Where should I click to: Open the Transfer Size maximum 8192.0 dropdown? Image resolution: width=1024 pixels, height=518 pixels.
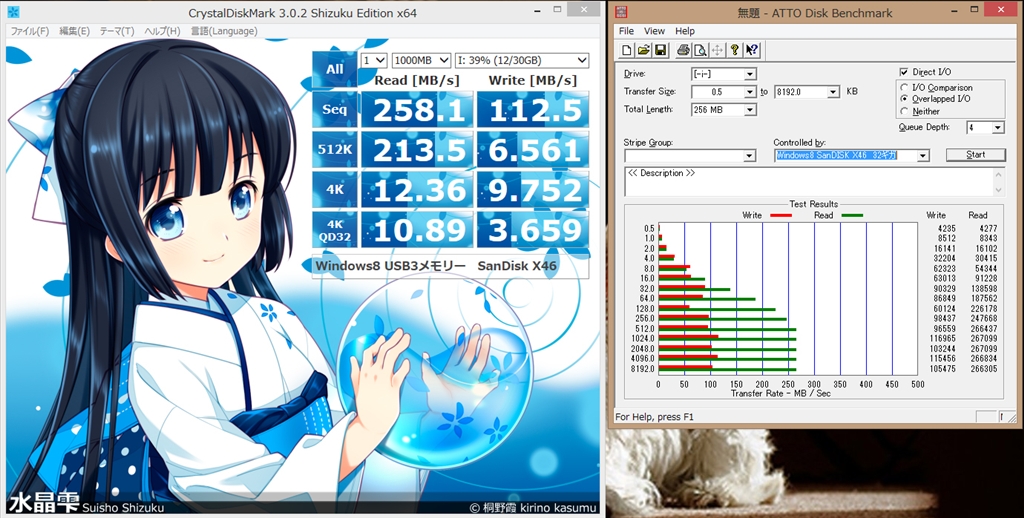[833, 92]
